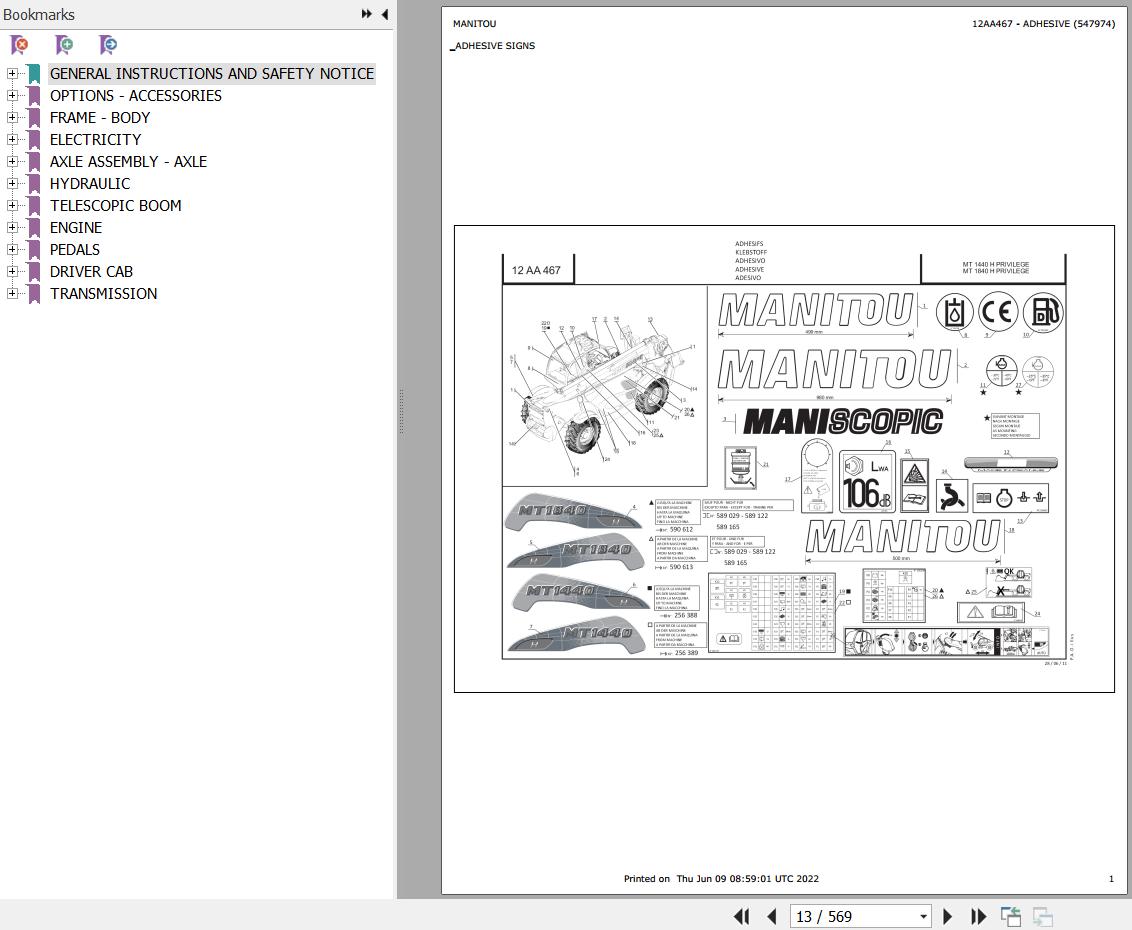Screen dimensions: 1132x930
Task: Open FRAME - BODY bookmark
Action: point(100,118)
